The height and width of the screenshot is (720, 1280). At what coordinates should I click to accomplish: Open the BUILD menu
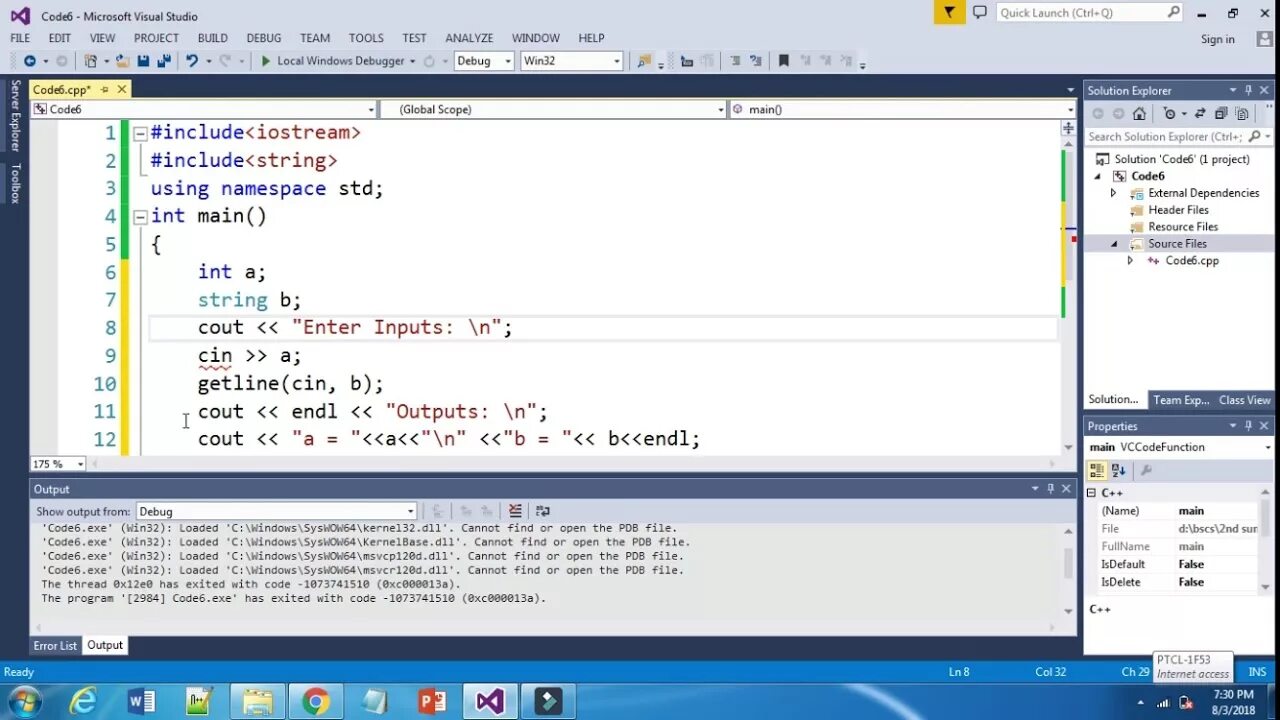click(x=212, y=38)
